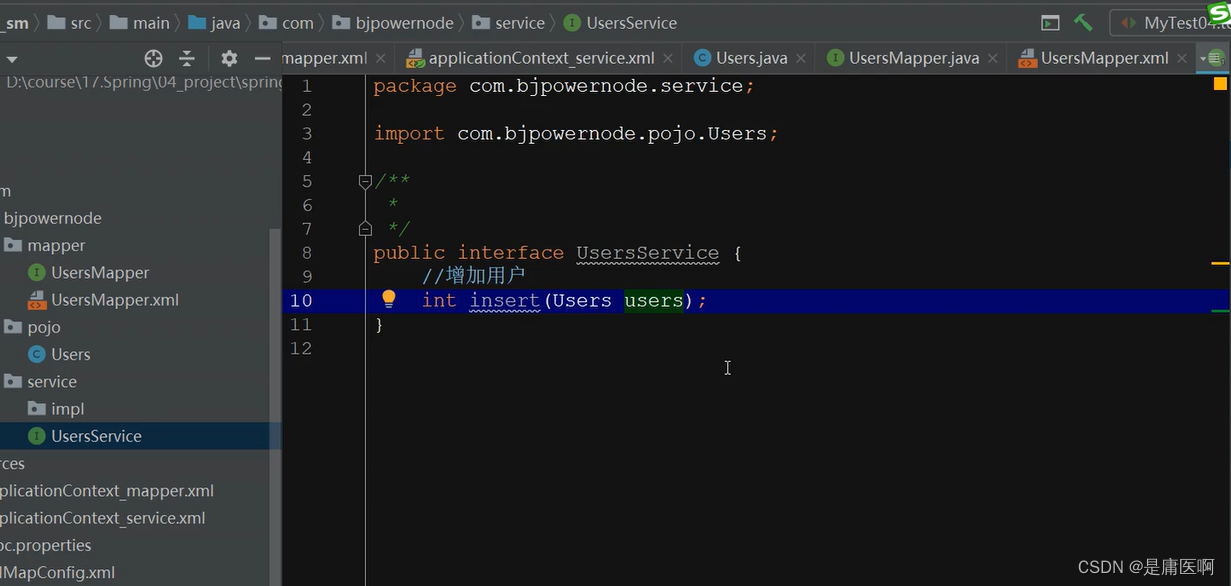Open project panel settings gear
Viewport: 1231px width, 586px height.
(x=229, y=58)
